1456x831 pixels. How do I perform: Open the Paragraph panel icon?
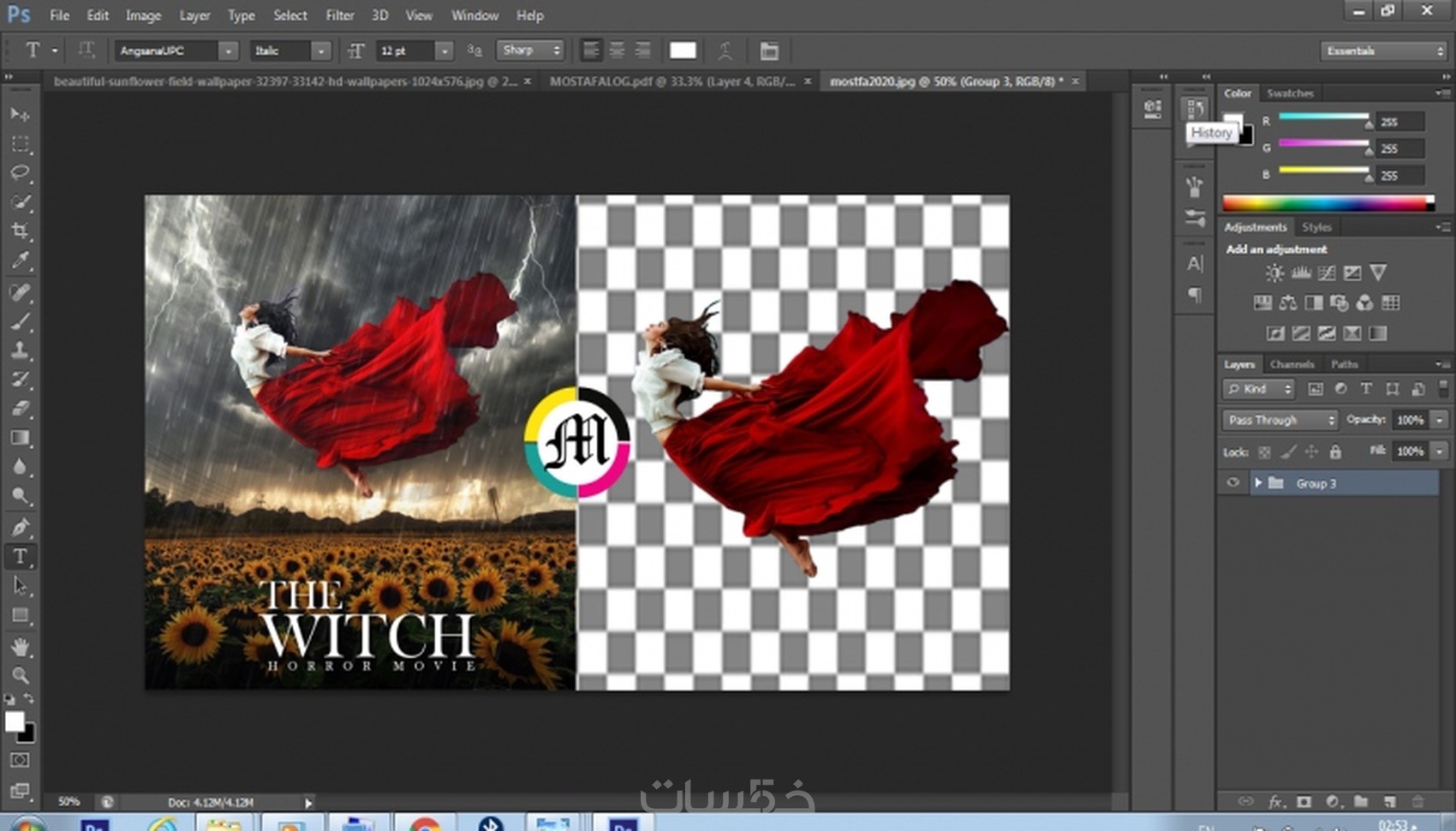(1195, 295)
